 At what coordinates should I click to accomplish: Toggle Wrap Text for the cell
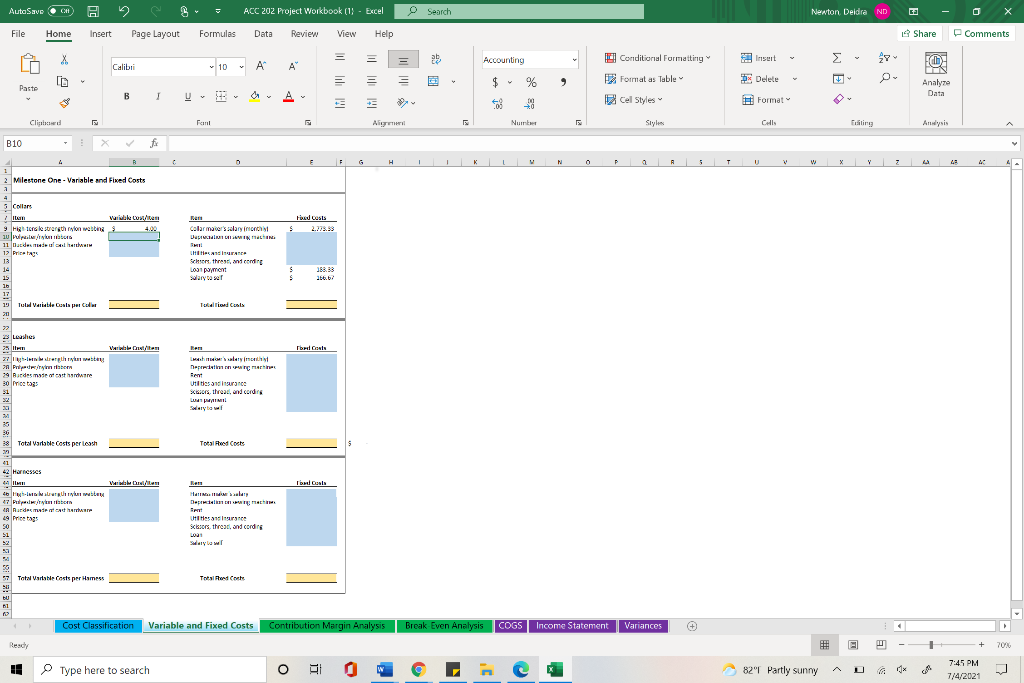click(436, 59)
